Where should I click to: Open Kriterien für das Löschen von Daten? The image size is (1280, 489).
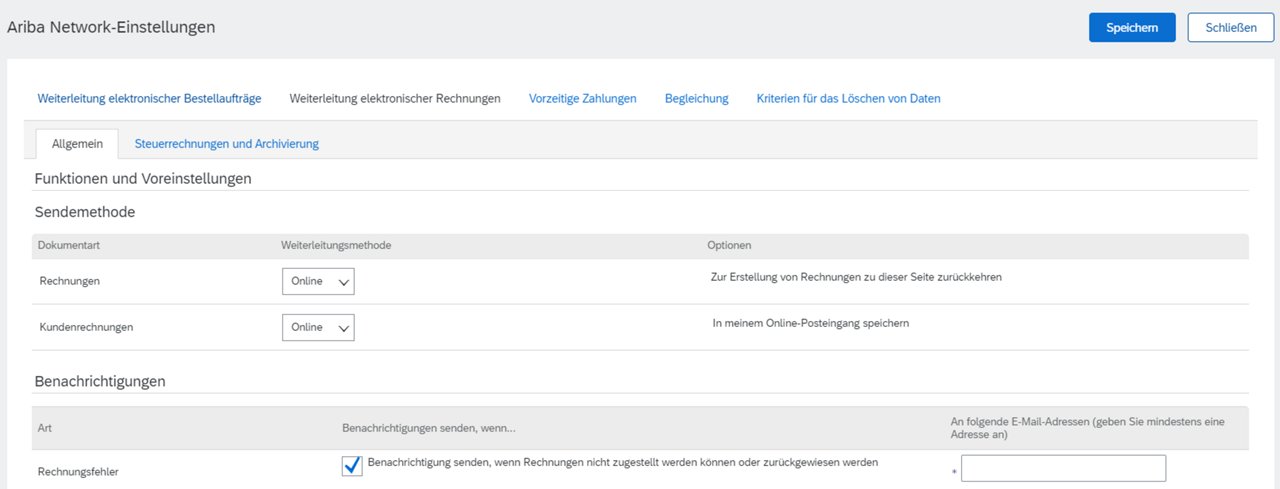tap(849, 99)
